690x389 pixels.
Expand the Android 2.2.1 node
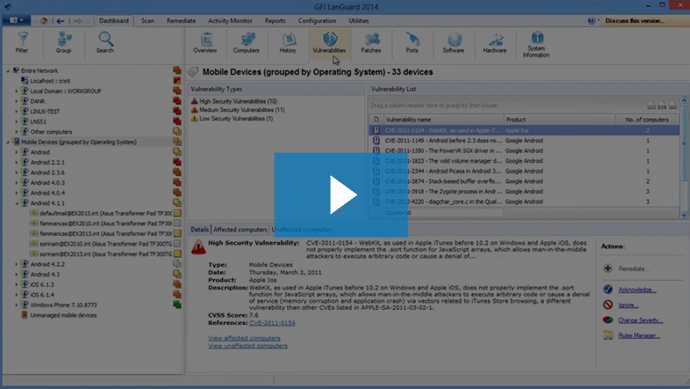[x=17, y=162]
